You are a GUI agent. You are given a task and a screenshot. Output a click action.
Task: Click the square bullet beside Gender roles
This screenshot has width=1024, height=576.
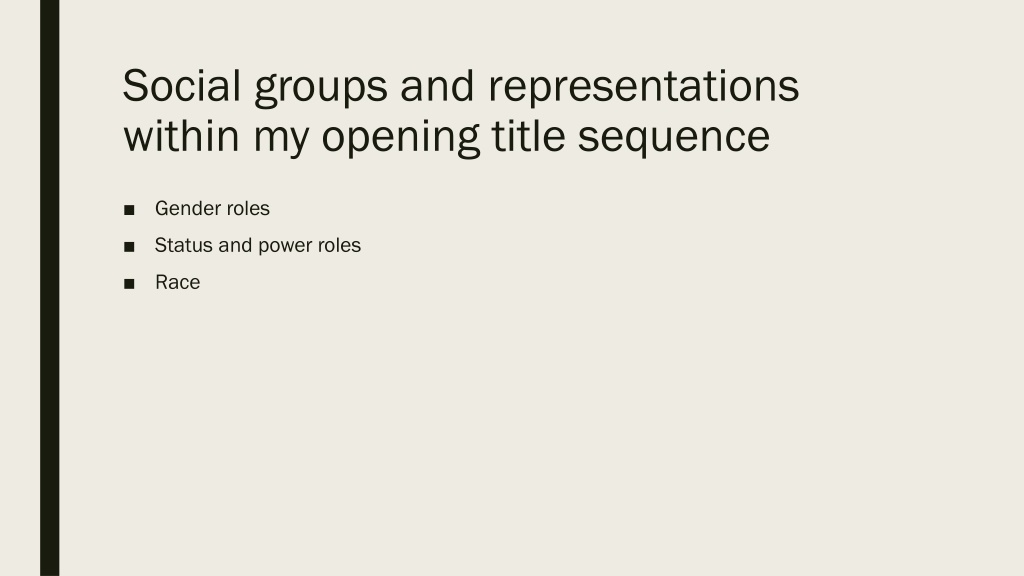129,210
